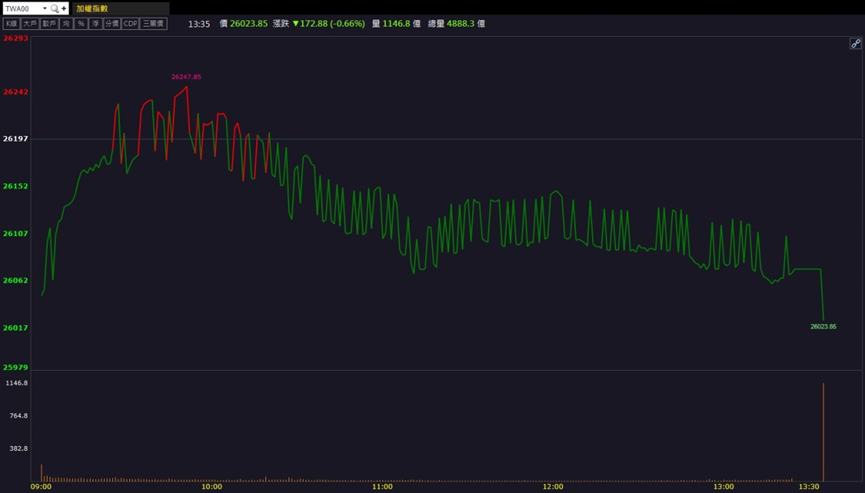Toggle the 大戶 indicator
This screenshot has height=493, width=865.
[x=30, y=23]
